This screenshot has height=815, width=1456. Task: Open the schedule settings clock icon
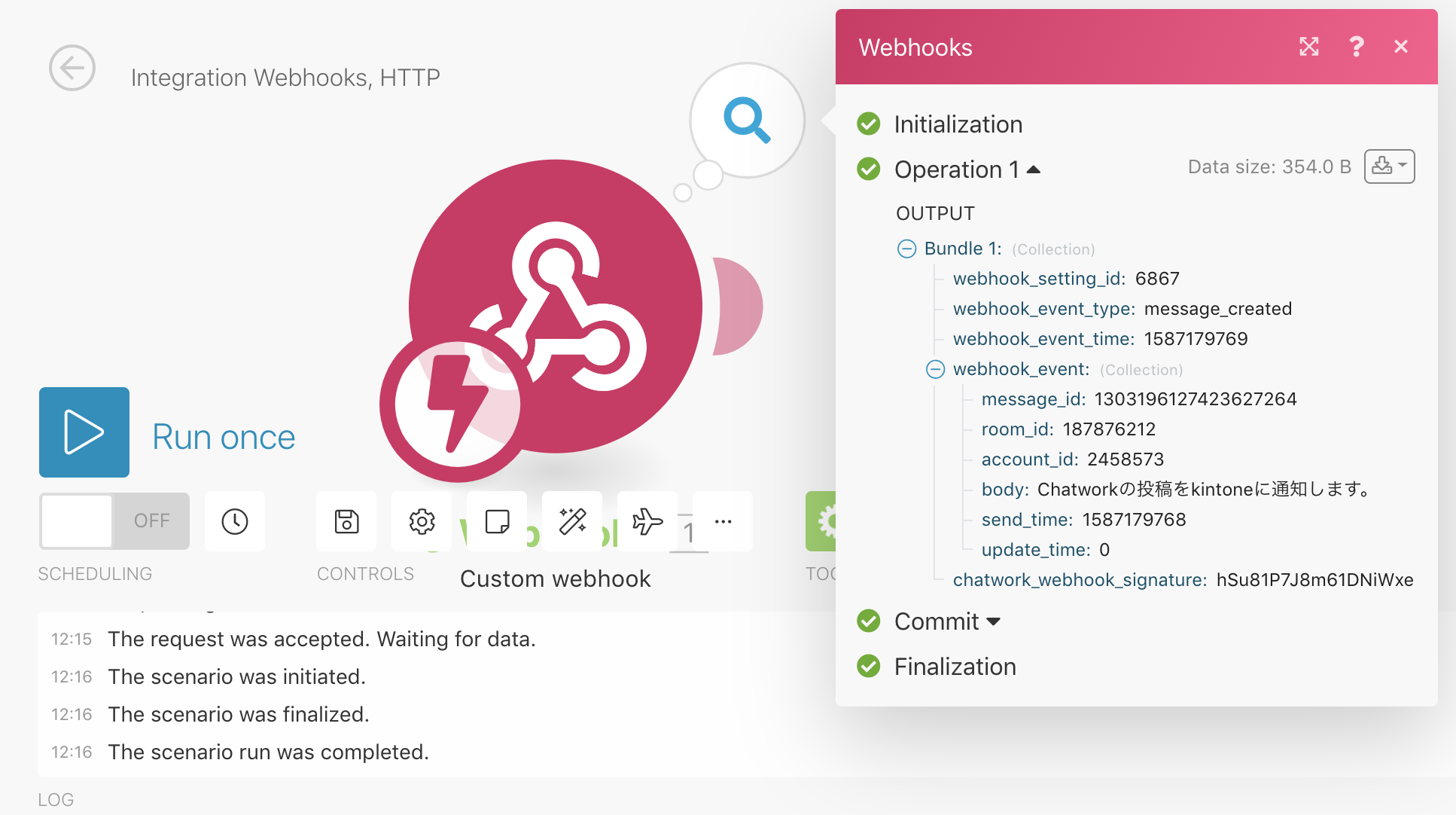pyautogui.click(x=235, y=521)
